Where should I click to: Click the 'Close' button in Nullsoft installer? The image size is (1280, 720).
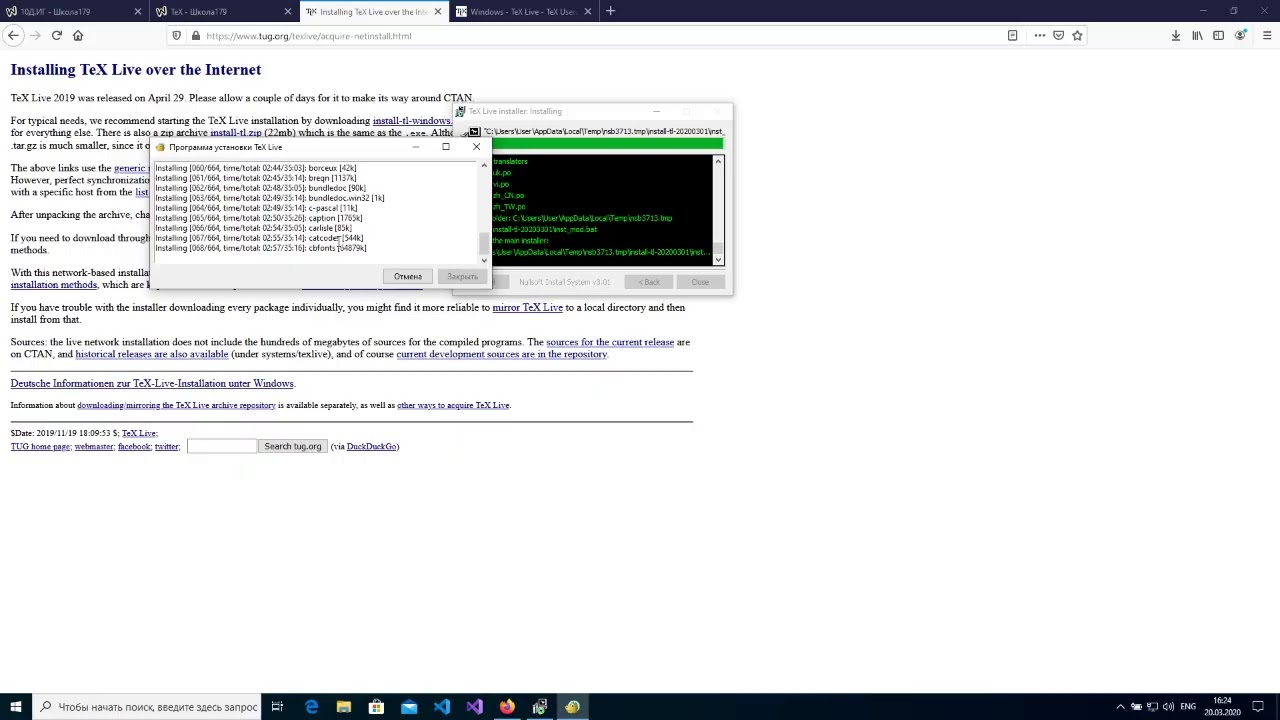[700, 282]
